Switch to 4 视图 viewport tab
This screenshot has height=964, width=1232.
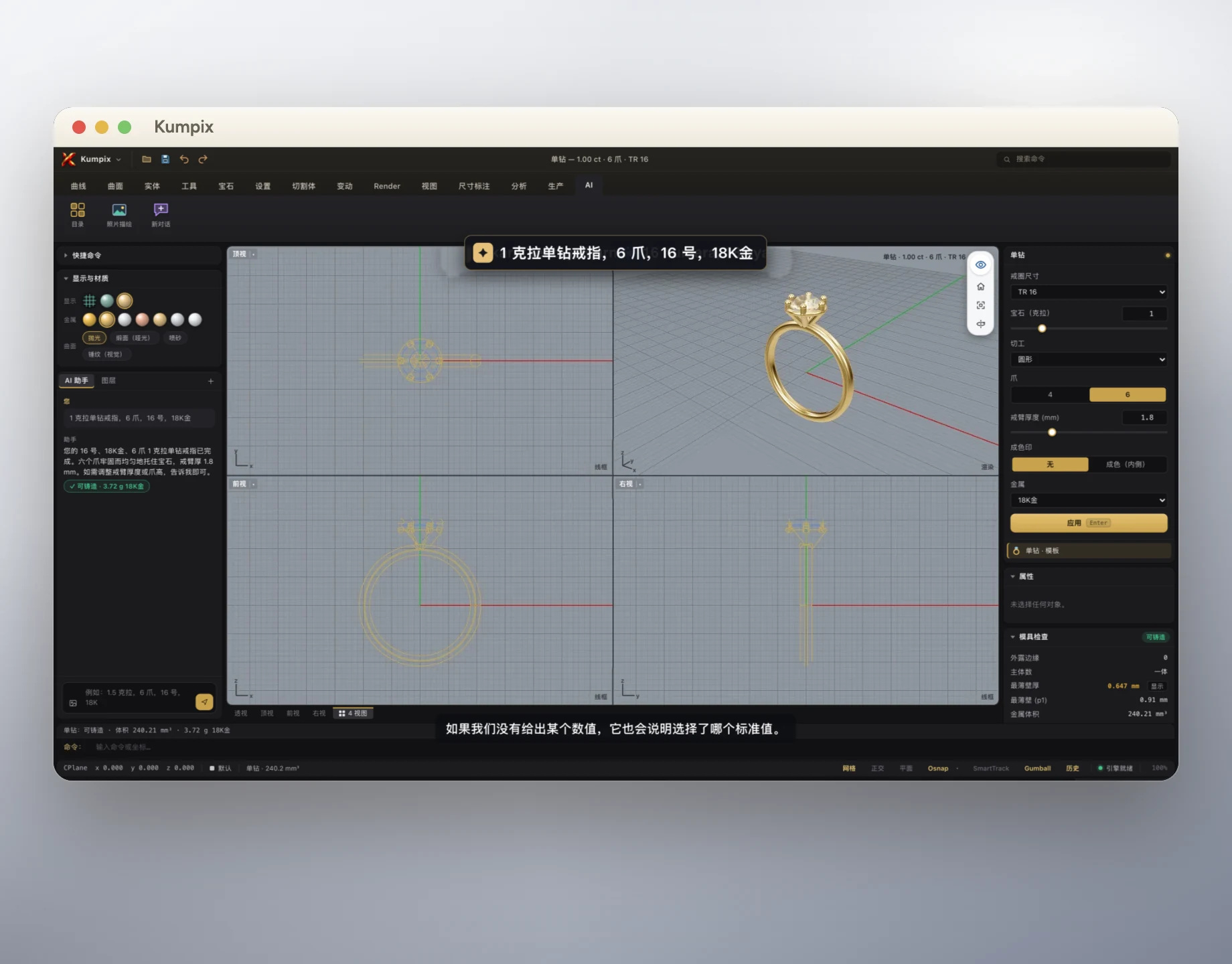(353, 714)
